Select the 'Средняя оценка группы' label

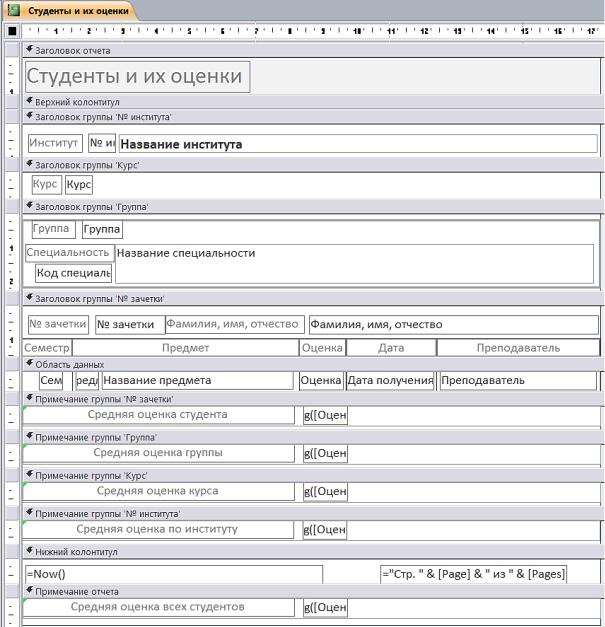(158, 453)
